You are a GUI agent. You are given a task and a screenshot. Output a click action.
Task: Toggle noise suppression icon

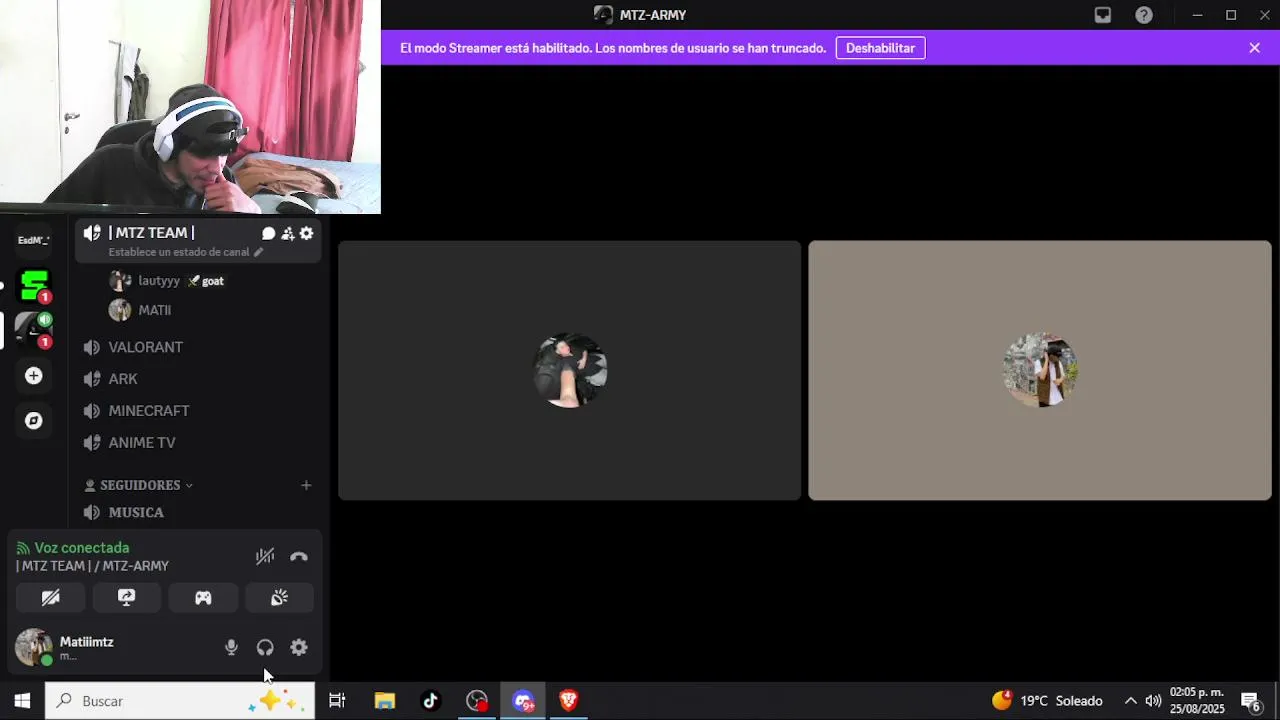[x=265, y=556]
